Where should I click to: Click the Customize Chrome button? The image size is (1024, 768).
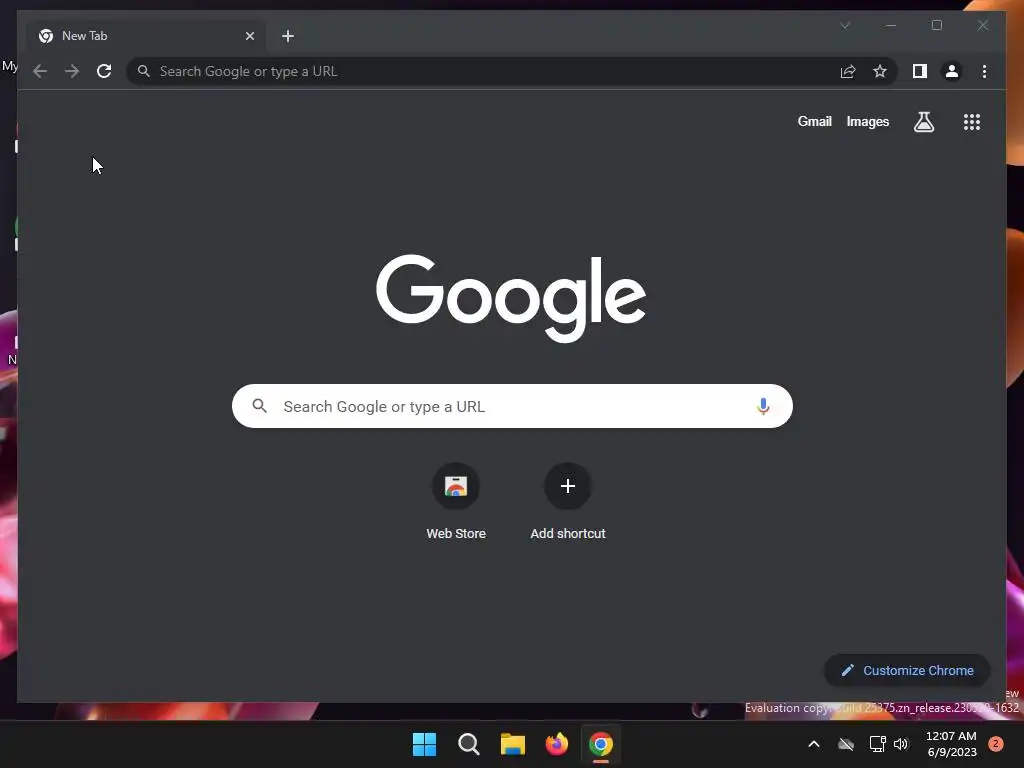(x=907, y=671)
